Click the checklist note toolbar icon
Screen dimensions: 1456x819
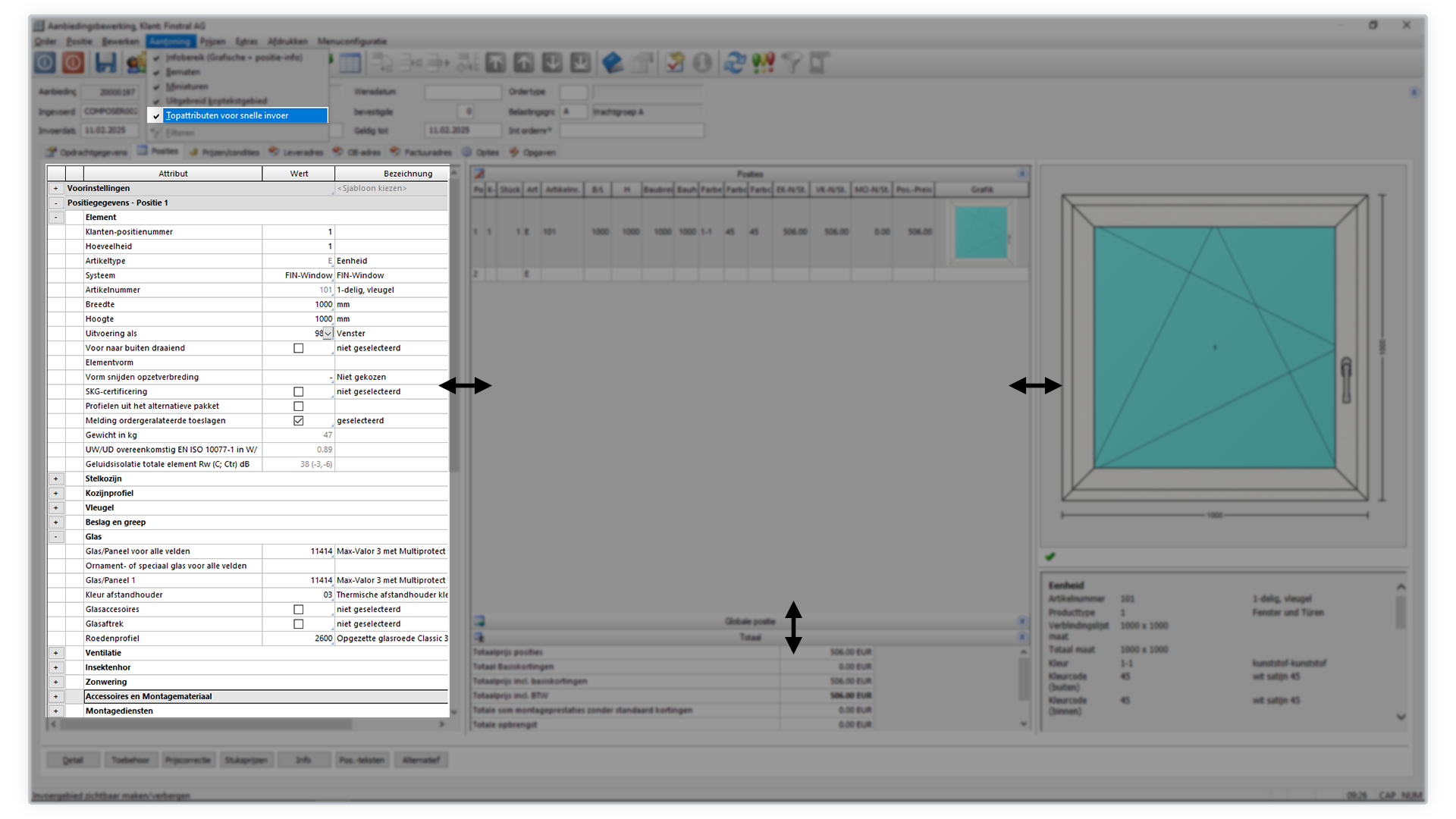[x=674, y=63]
